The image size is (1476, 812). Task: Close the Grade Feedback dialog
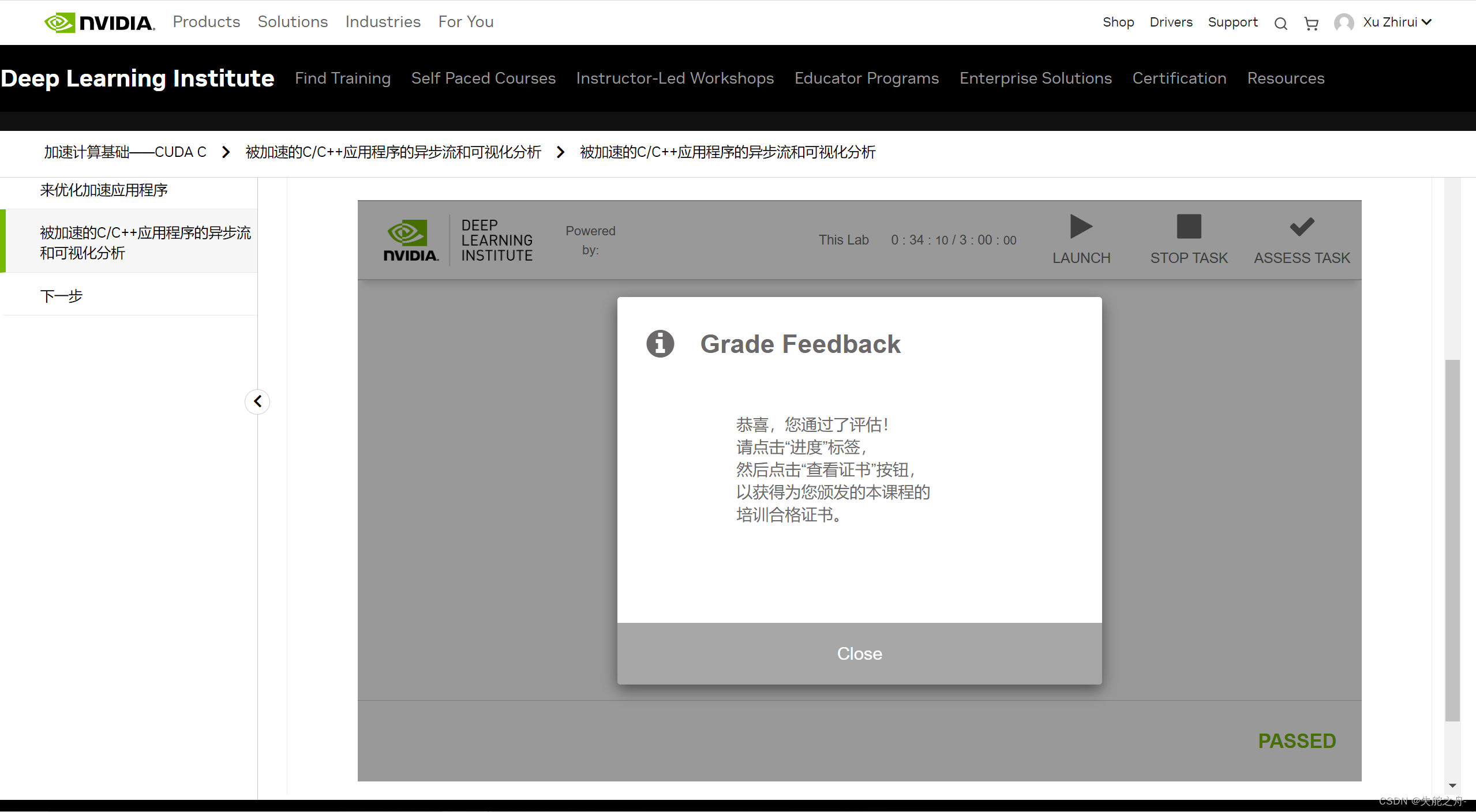click(x=859, y=653)
